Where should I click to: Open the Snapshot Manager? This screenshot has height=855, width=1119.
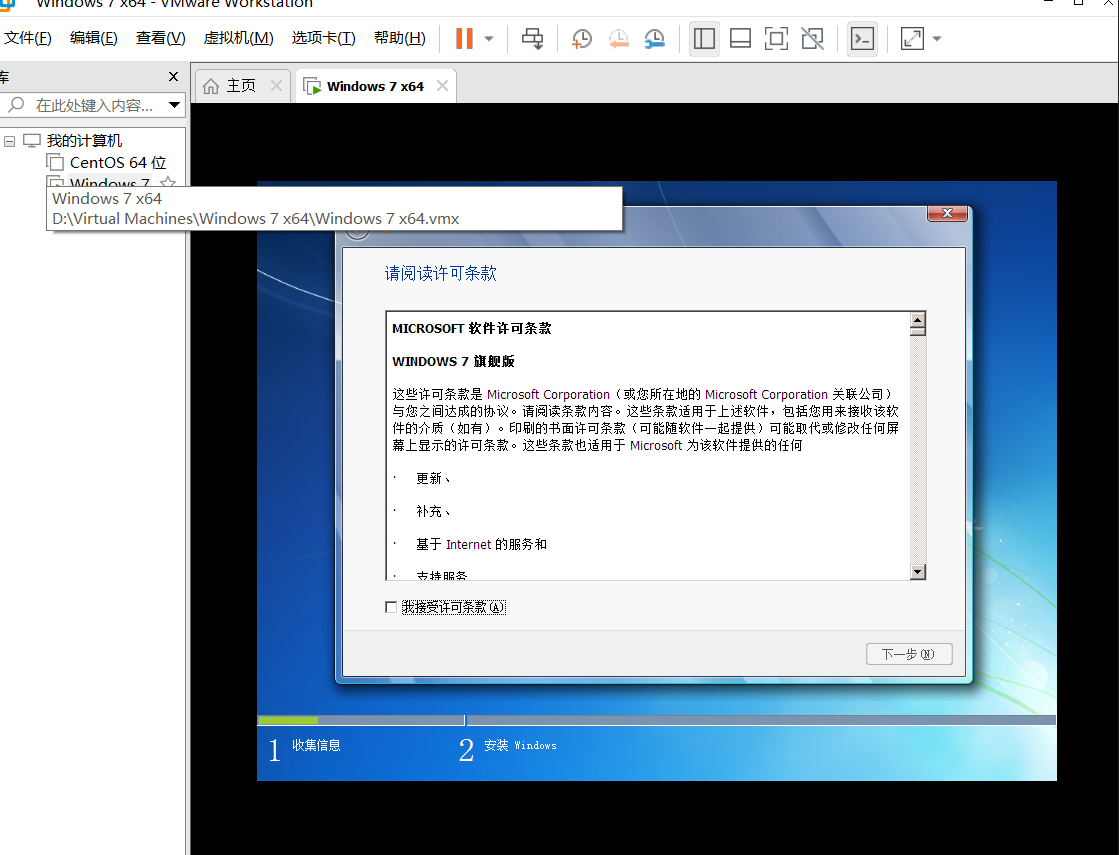pos(654,38)
